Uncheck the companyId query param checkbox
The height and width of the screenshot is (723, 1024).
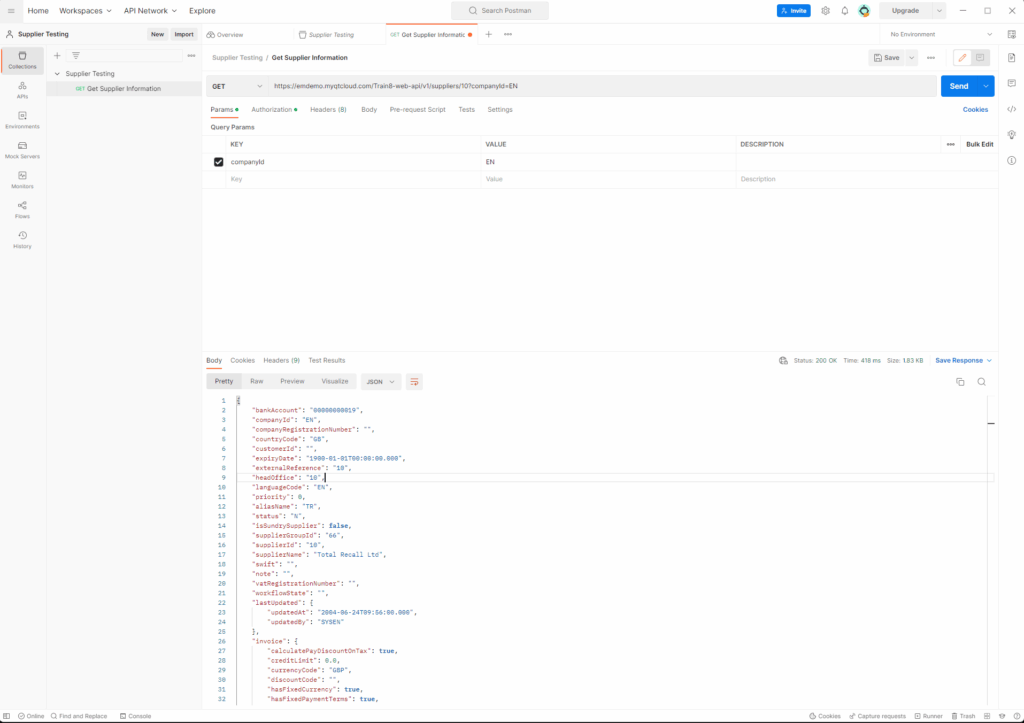(219, 162)
